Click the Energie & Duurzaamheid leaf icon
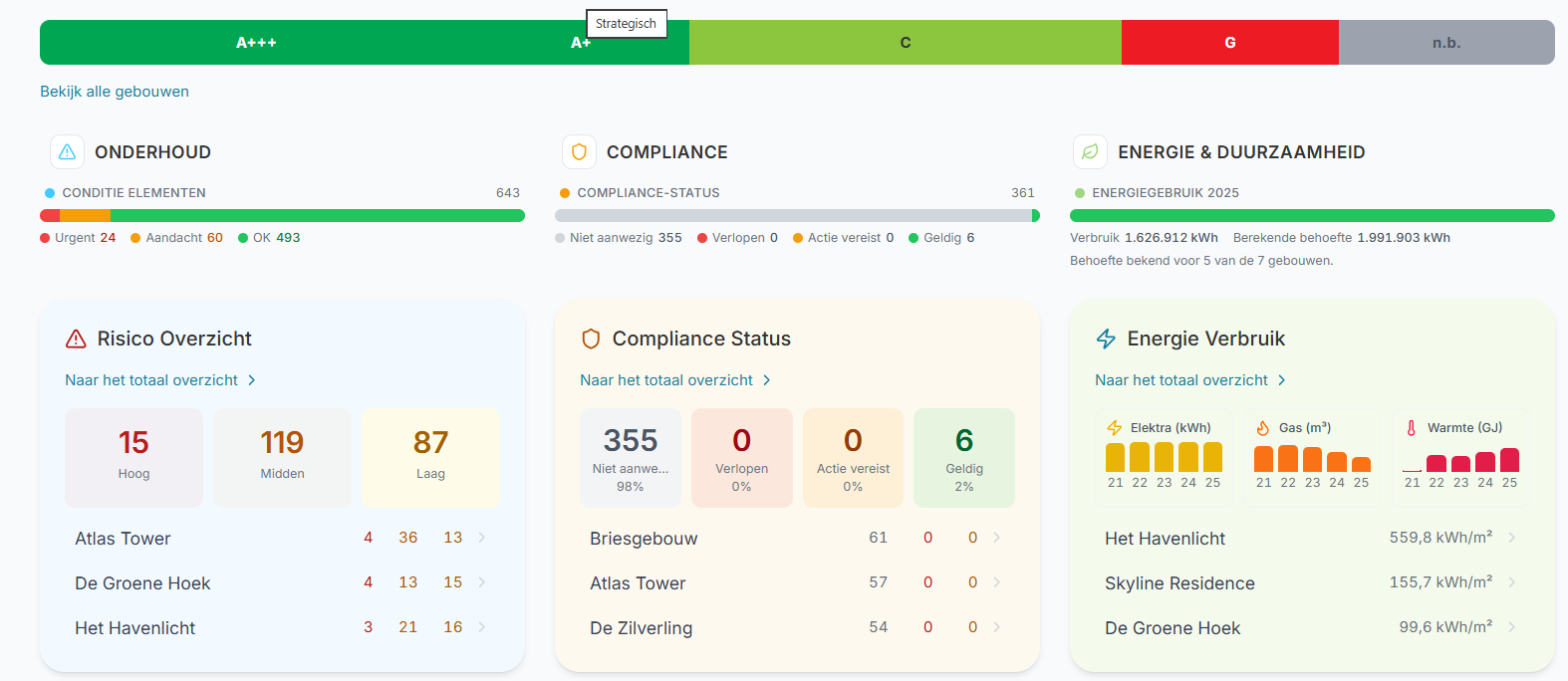The height and width of the screenshot is (681, 1568). (x=1090, y=152)
